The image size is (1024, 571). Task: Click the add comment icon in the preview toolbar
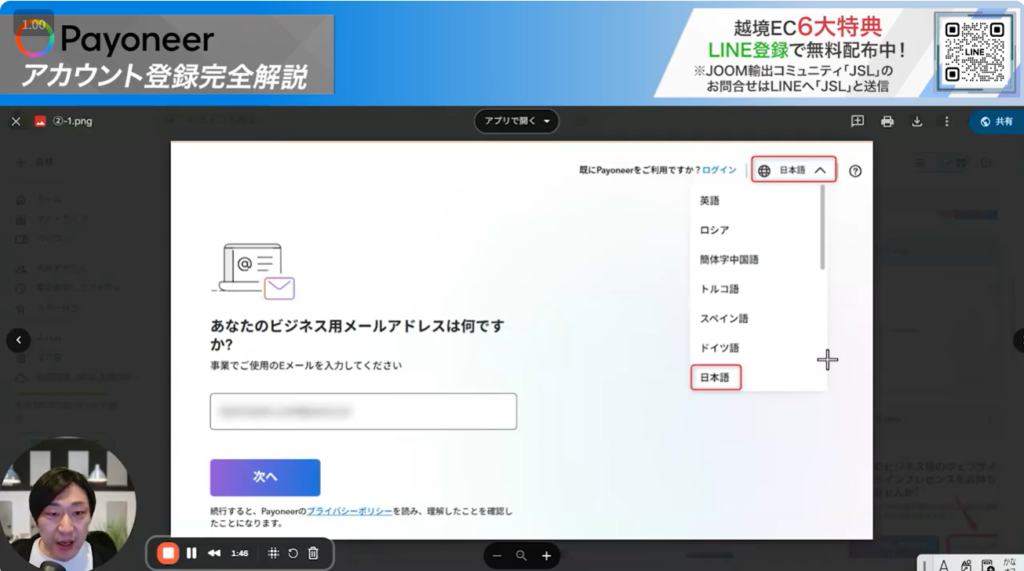tap(857, 121)
